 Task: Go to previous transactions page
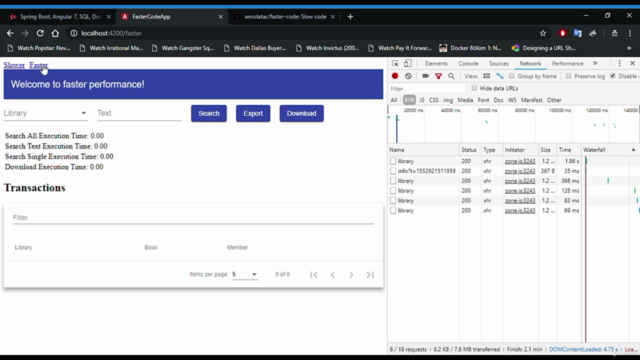333,275
